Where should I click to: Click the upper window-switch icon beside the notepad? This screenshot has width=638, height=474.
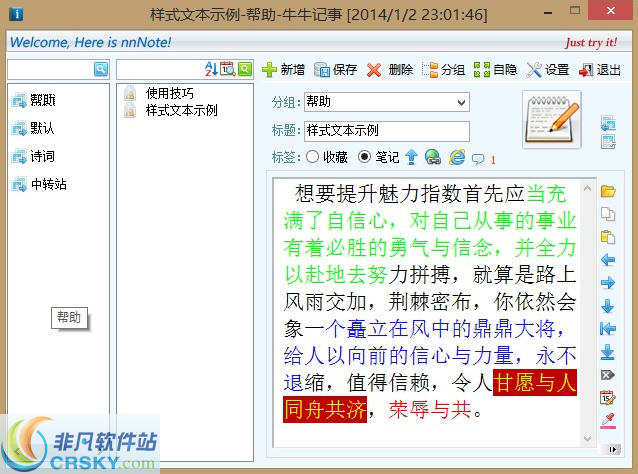608,123
